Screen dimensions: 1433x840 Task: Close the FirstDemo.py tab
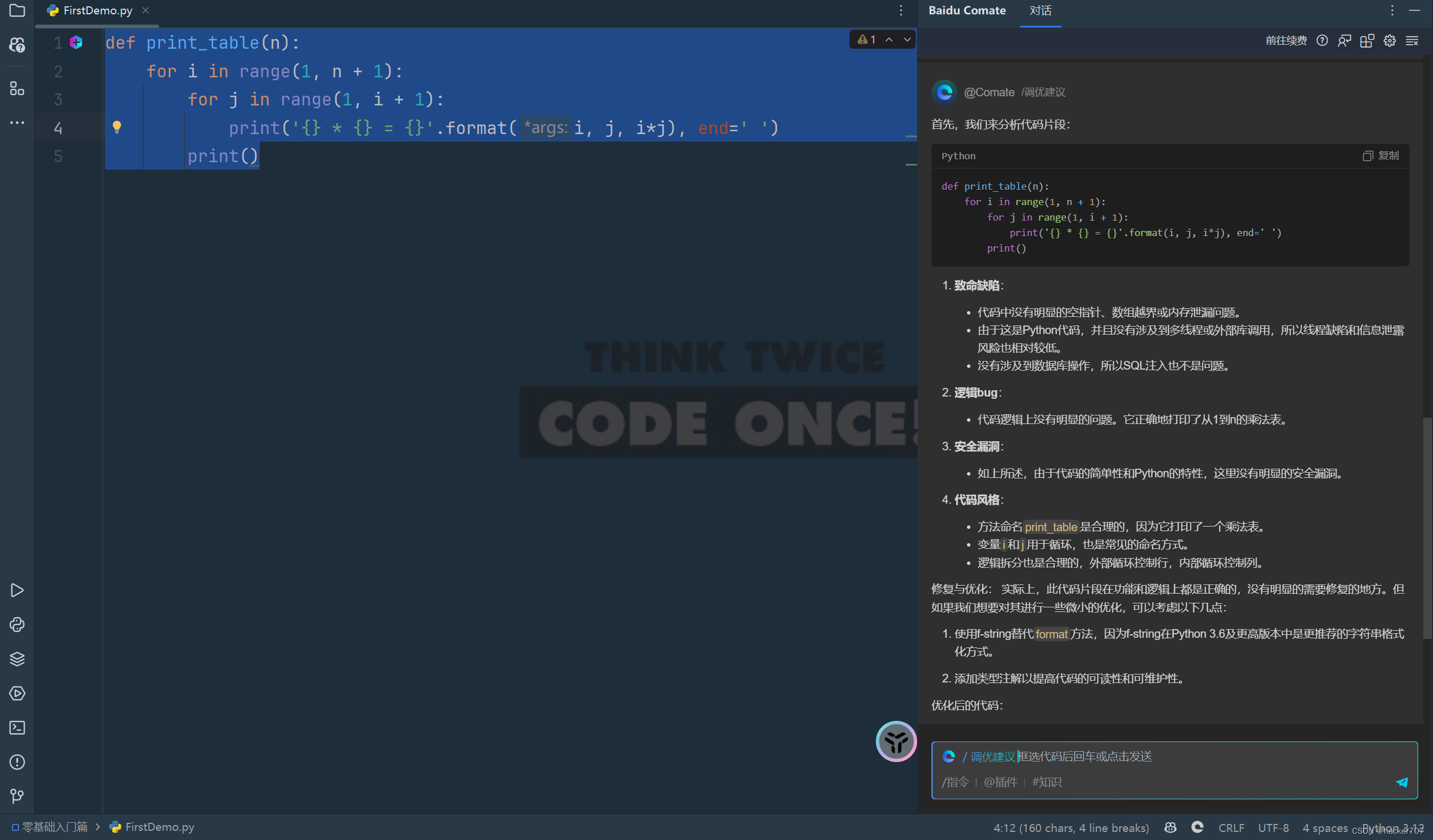point(146,10)
